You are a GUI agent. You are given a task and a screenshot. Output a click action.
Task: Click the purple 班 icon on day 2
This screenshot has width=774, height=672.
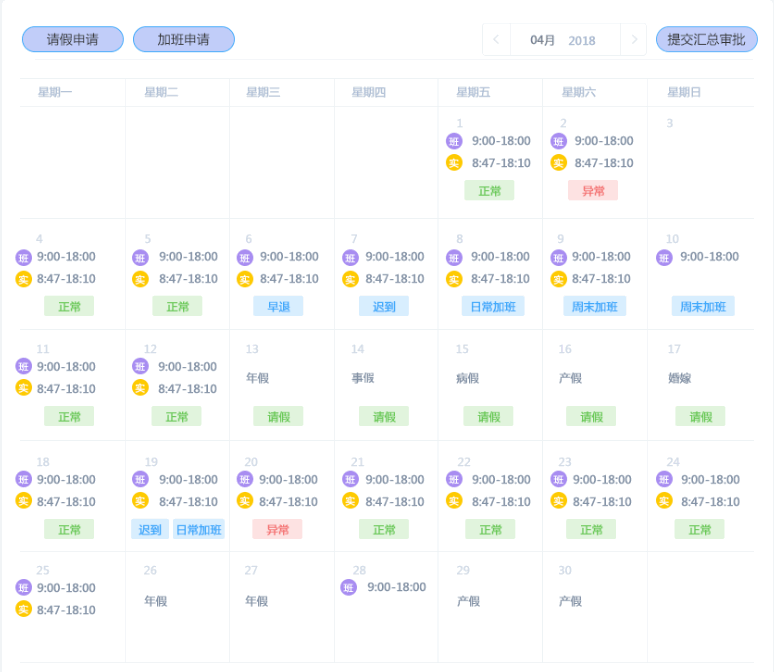[558, 141]
